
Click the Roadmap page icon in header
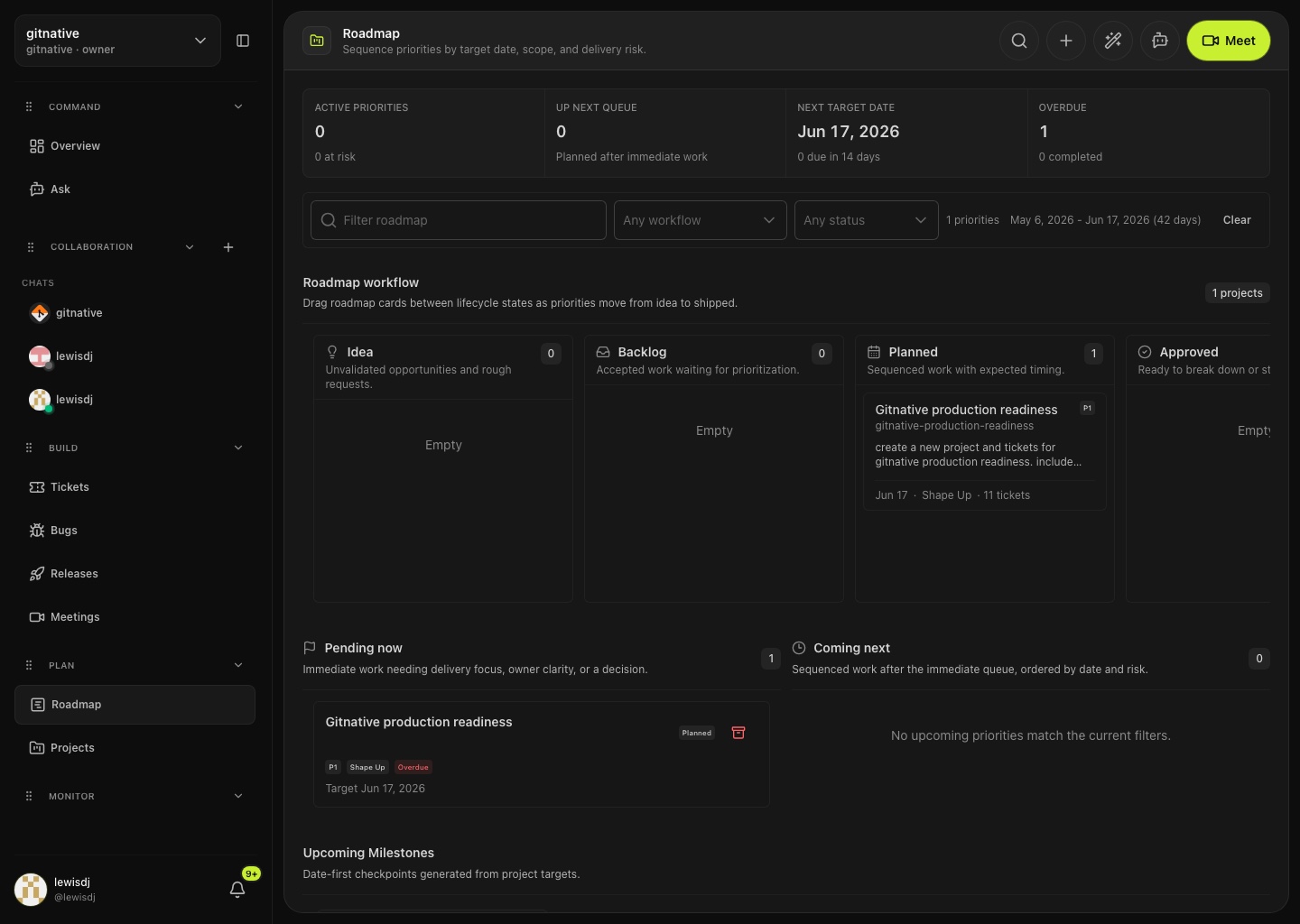[317, 41]
